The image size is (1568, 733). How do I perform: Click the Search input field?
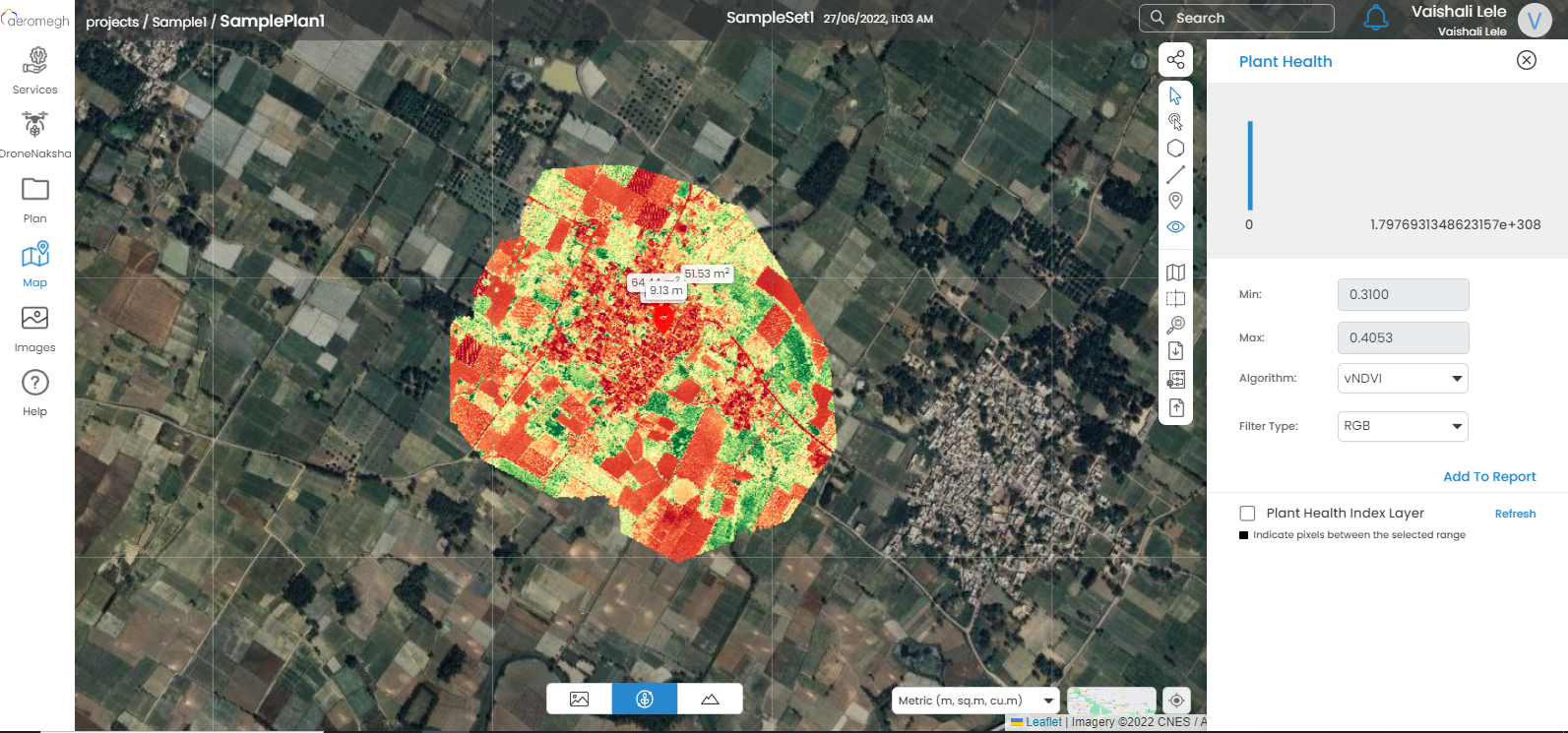[1248, 18]
